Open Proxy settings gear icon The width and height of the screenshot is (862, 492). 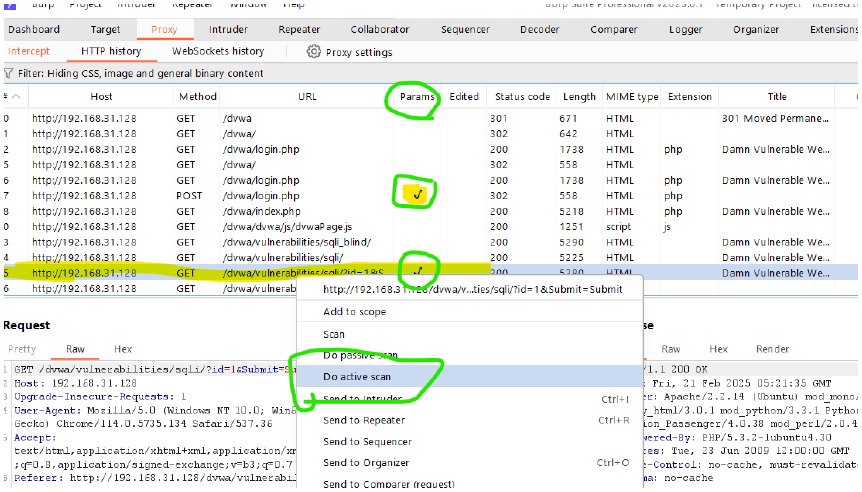pyautogui.click(x=313, y=52)
